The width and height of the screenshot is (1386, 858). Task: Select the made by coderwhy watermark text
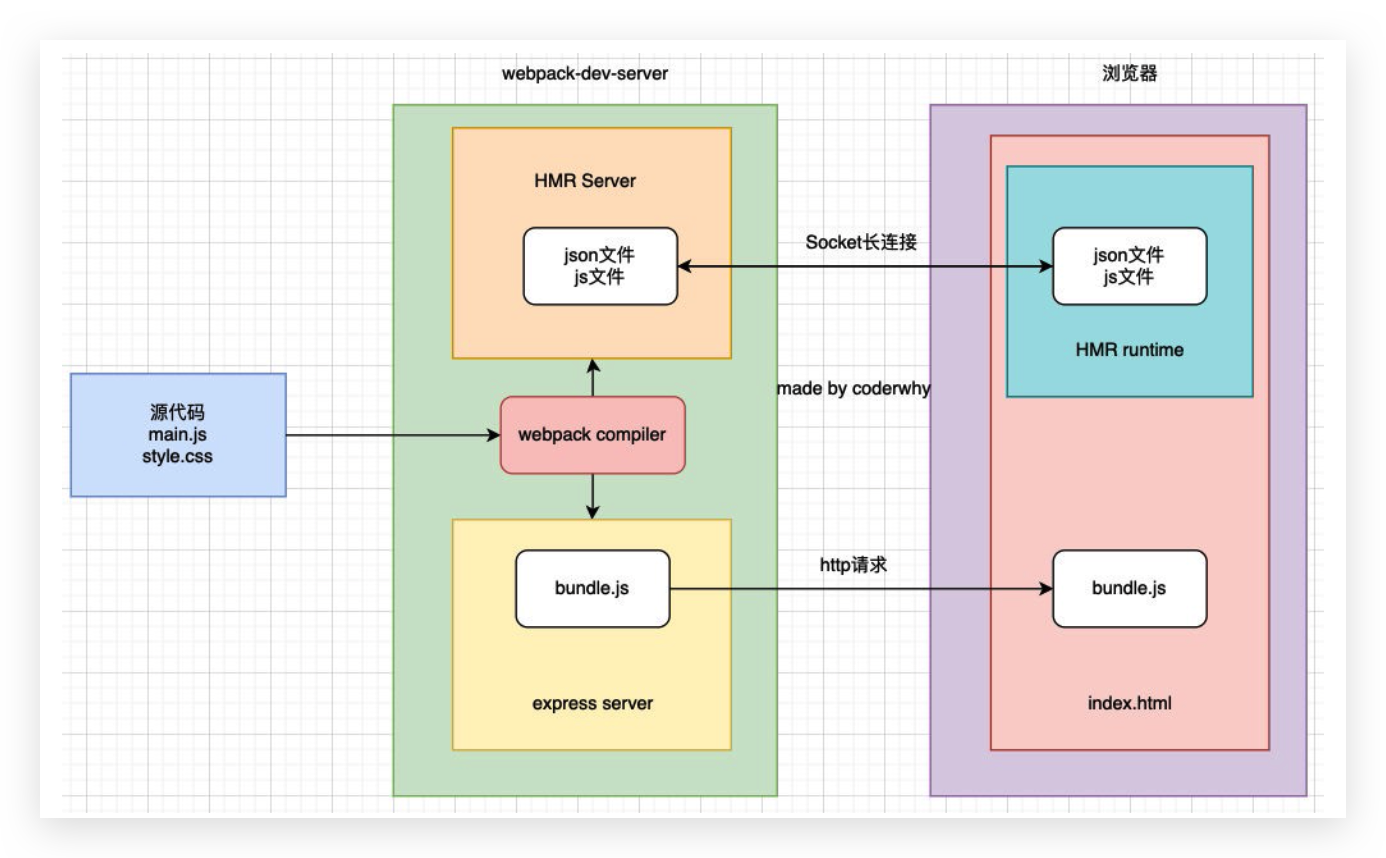click(853, 389)
